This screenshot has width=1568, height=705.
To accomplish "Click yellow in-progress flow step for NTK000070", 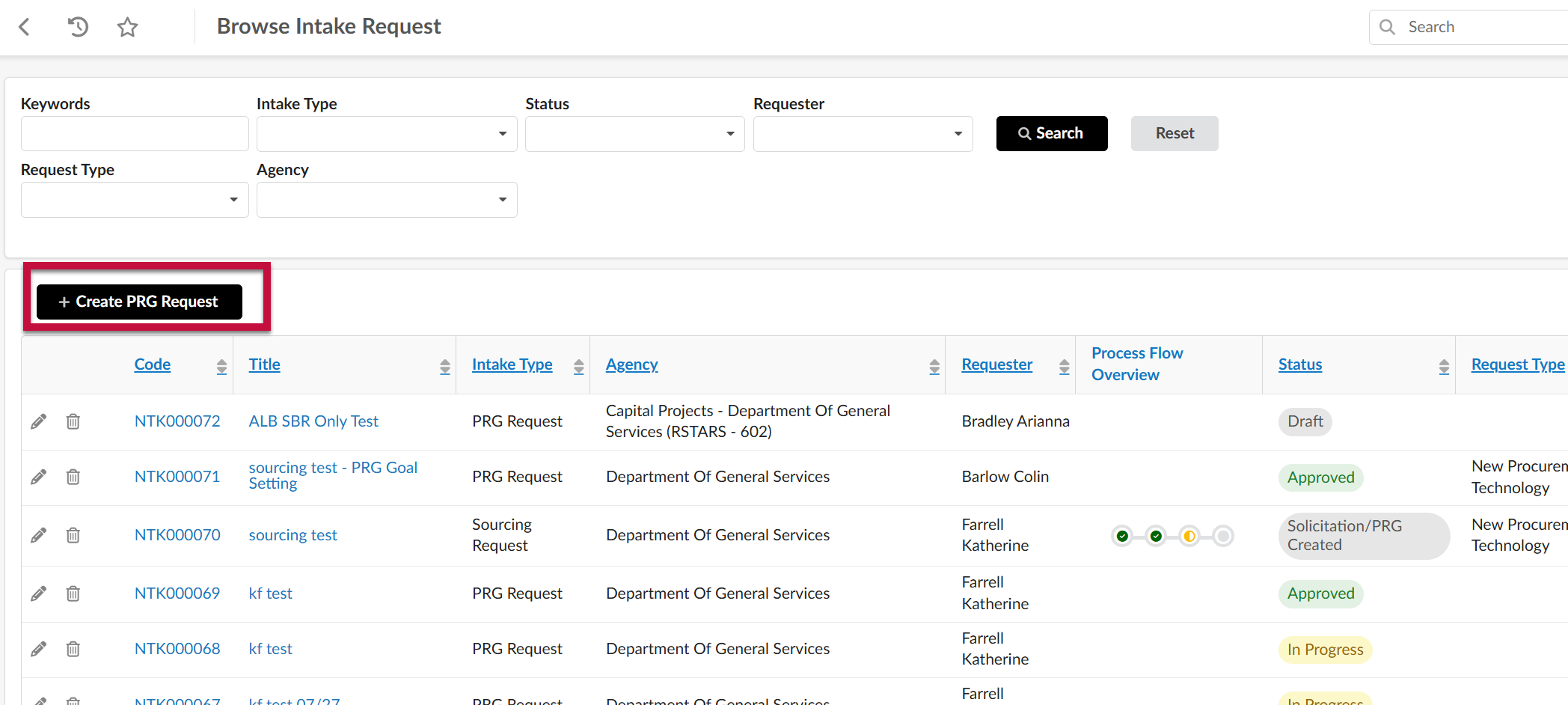I will 1189,536.
